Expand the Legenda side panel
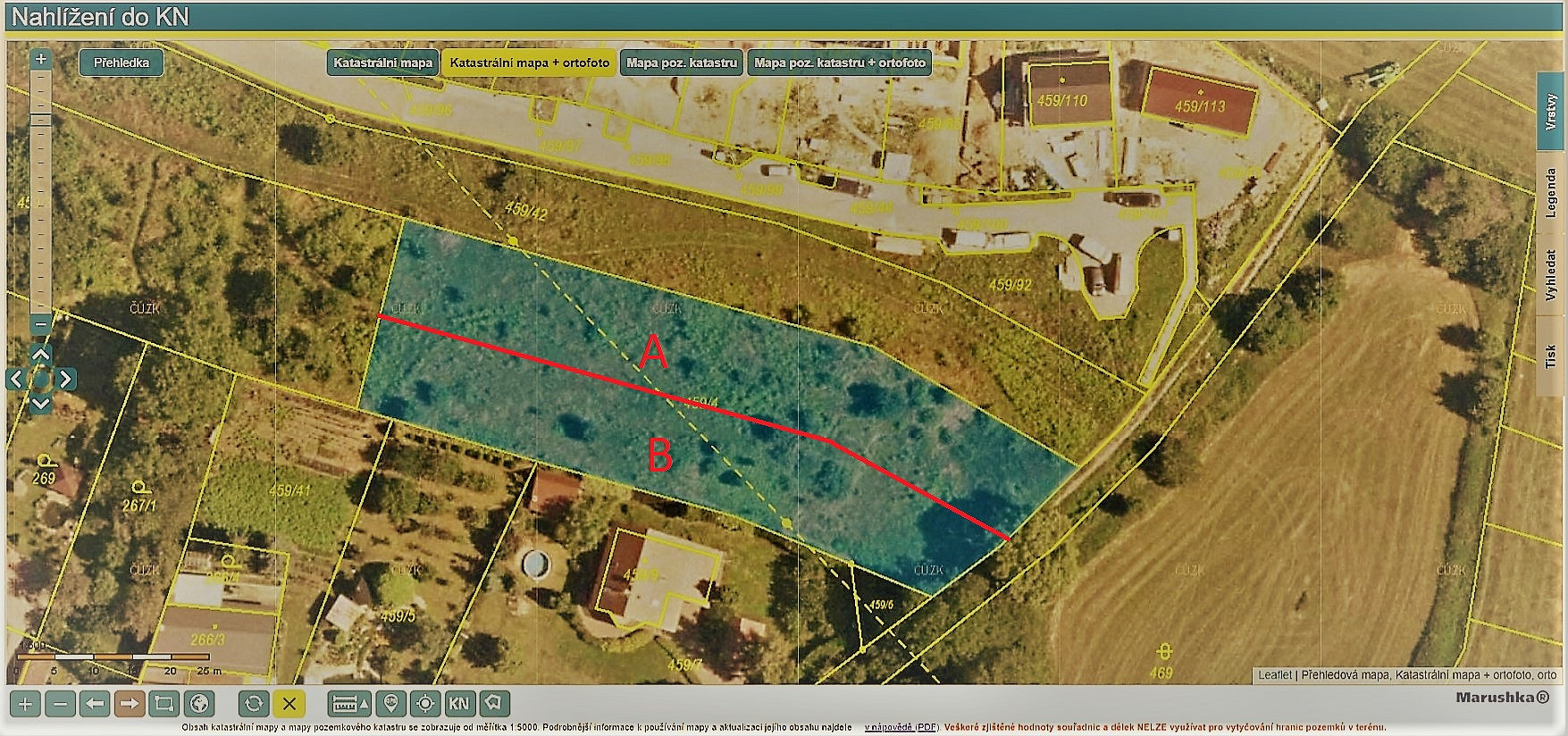Image resolution: width=1568 pixels, height=736 pixels. click(x=1551, y=193)
